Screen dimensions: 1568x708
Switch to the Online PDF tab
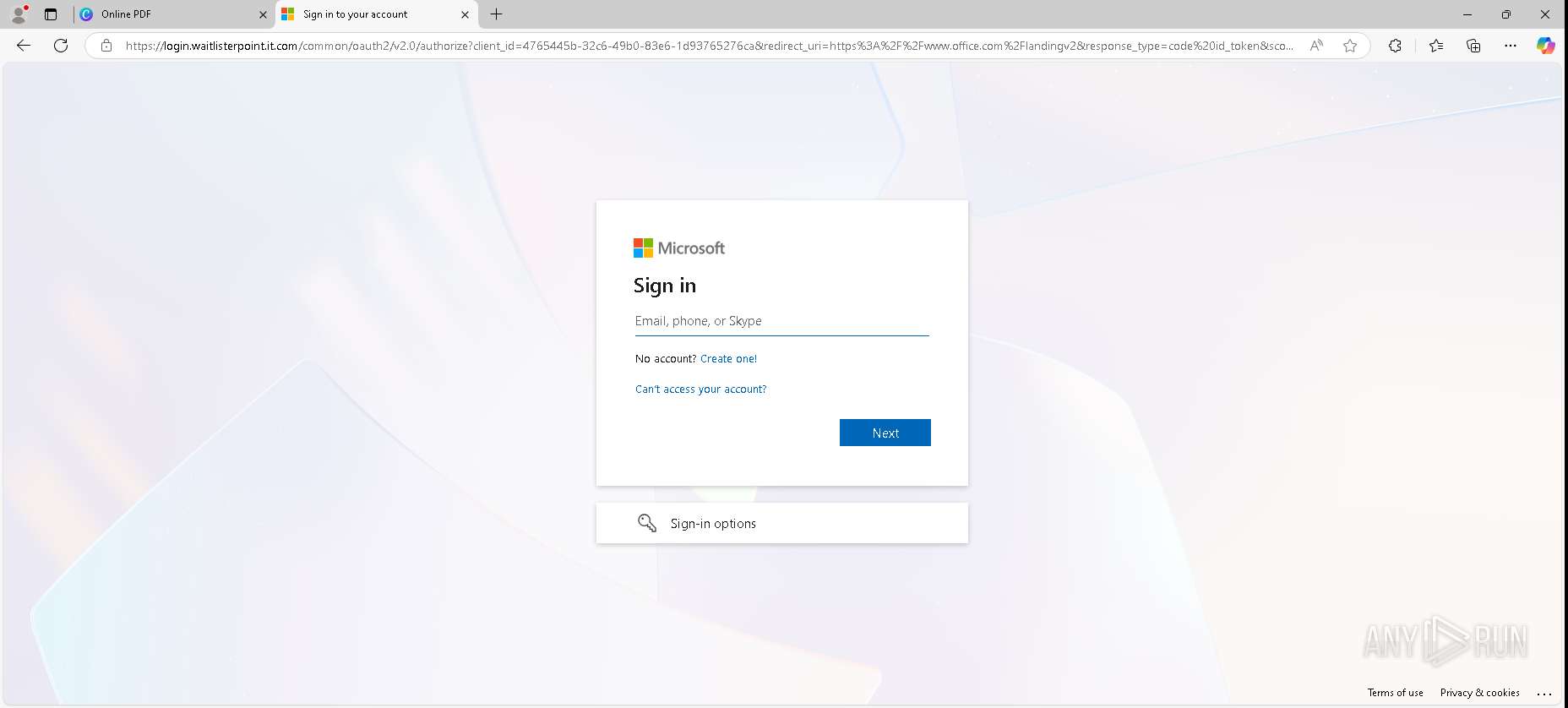(x=173, y=14)
